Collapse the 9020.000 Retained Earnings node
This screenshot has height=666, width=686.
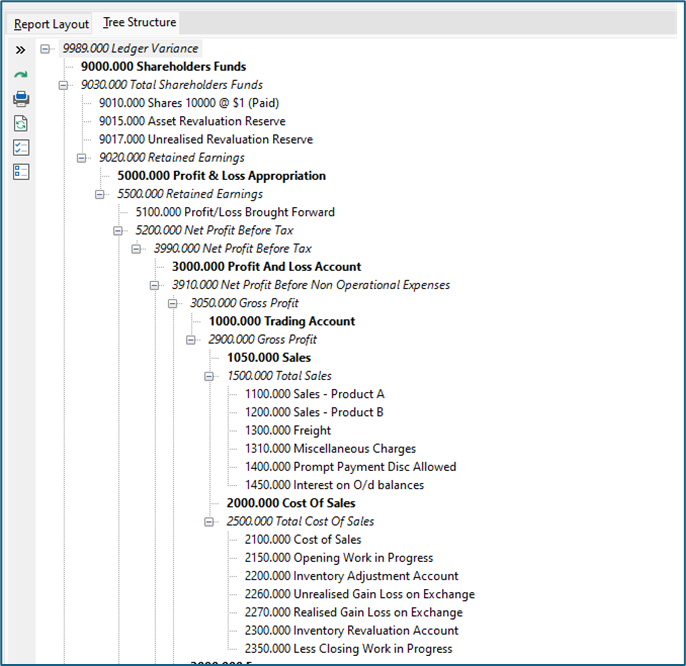[x=82, y=158]
